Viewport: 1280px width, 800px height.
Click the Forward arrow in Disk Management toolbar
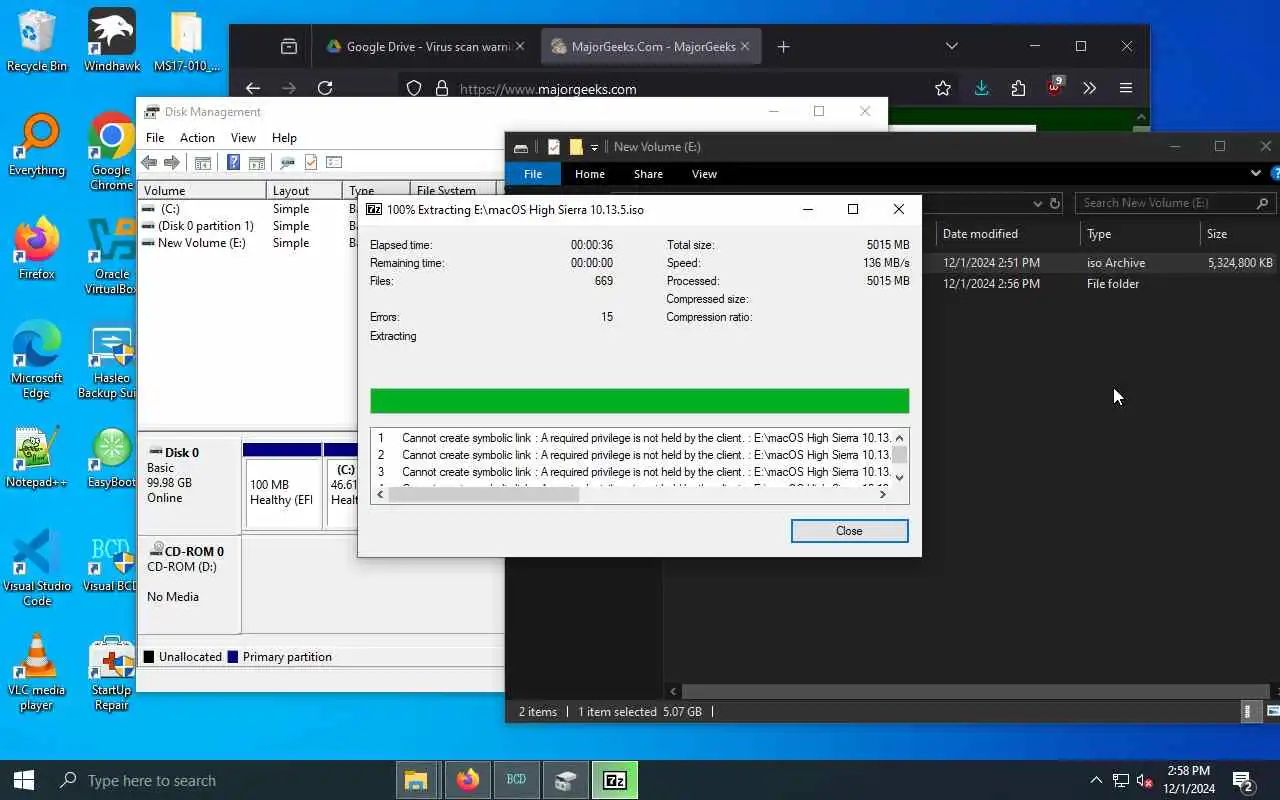click(x=172, y=163)
